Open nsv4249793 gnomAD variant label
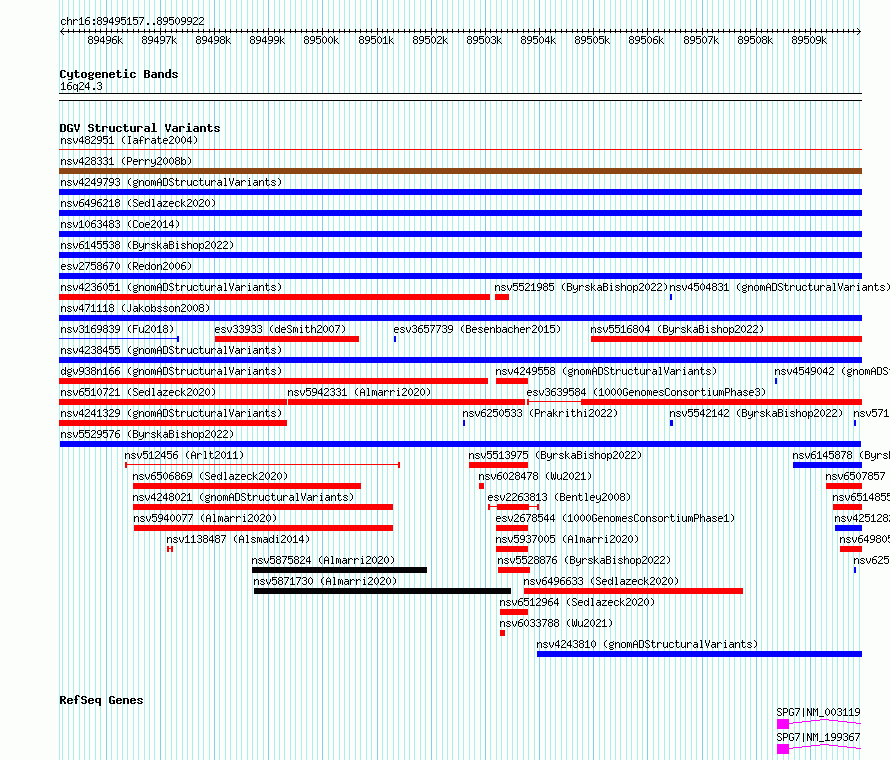The width and height of the screenshot is (890, 760). (171, 182)
